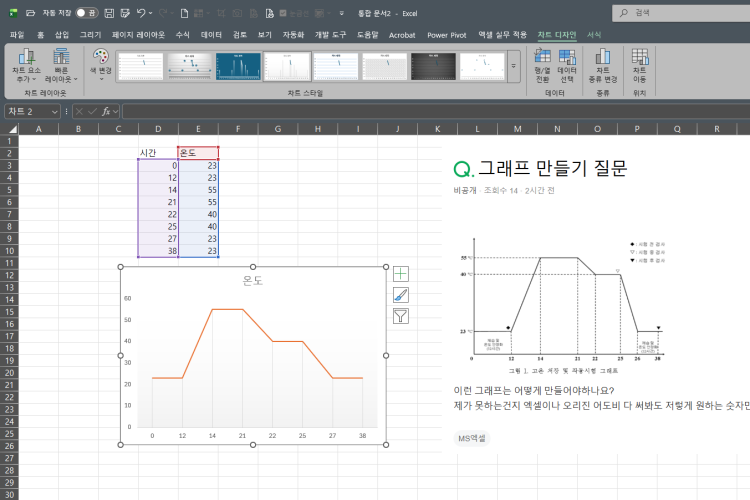Screen dimensions: 750x500
Task: Click the chart title 온도
Action: 253,280
